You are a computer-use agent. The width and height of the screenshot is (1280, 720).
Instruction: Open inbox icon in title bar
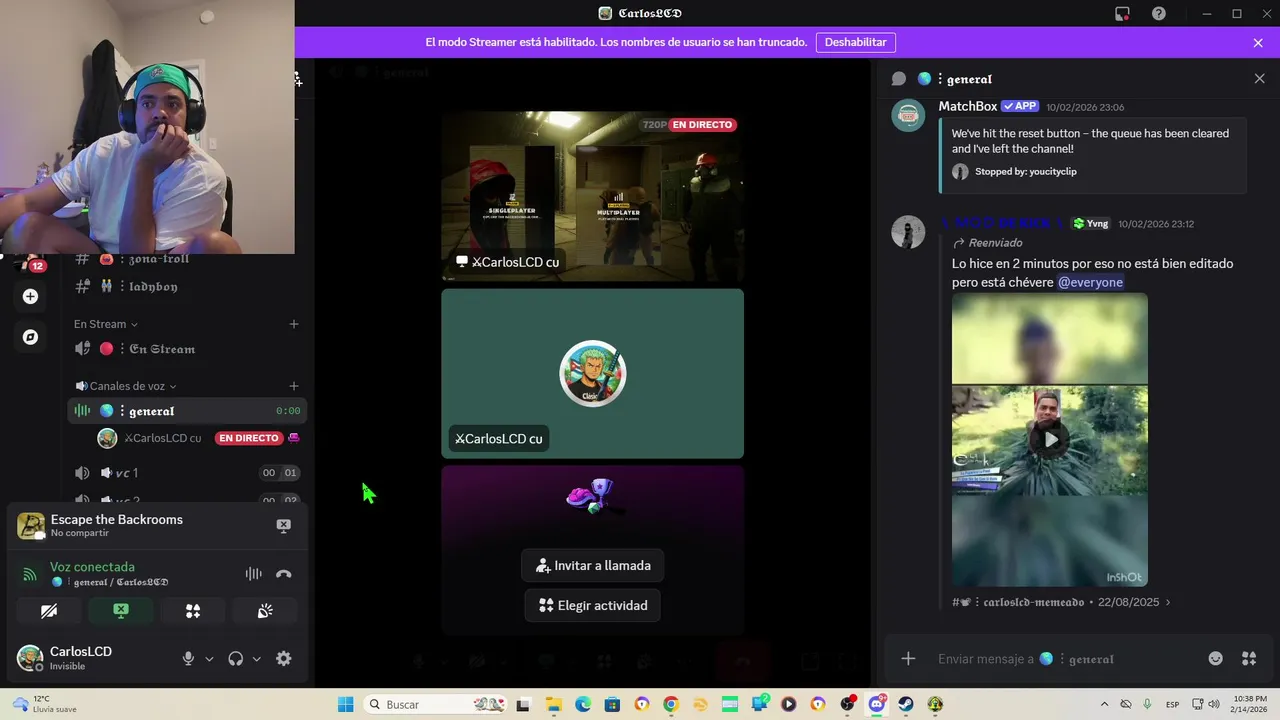1122,14
